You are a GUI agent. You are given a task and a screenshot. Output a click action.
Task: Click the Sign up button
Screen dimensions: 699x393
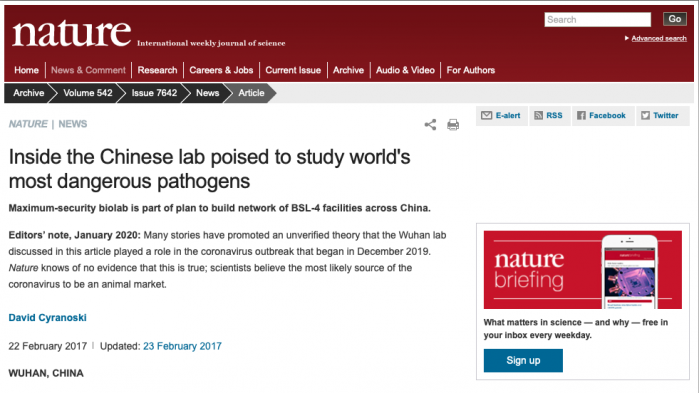[x=523, y=360]
